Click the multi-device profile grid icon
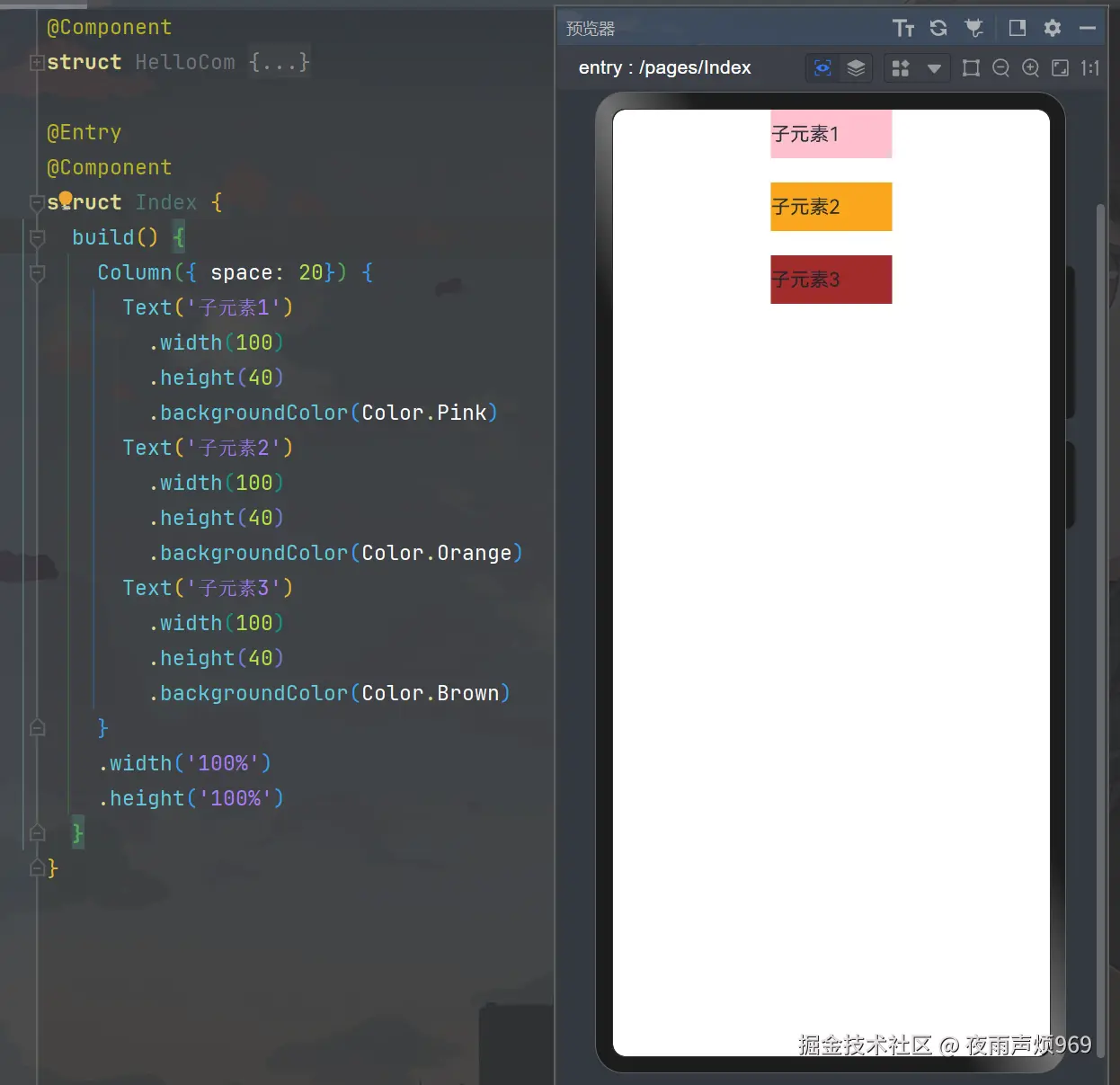1120x1085 pixels. (901, 68)
